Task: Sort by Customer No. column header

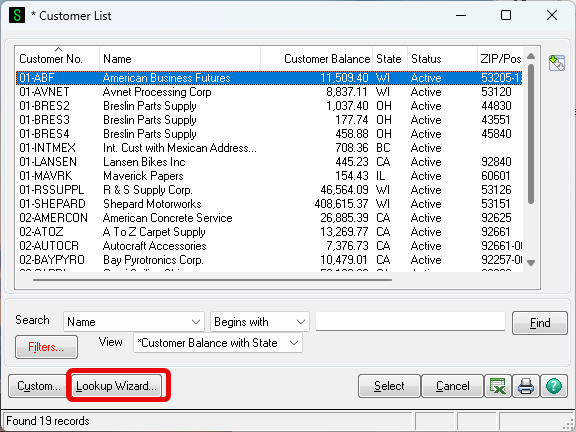Action: point(57,58)
